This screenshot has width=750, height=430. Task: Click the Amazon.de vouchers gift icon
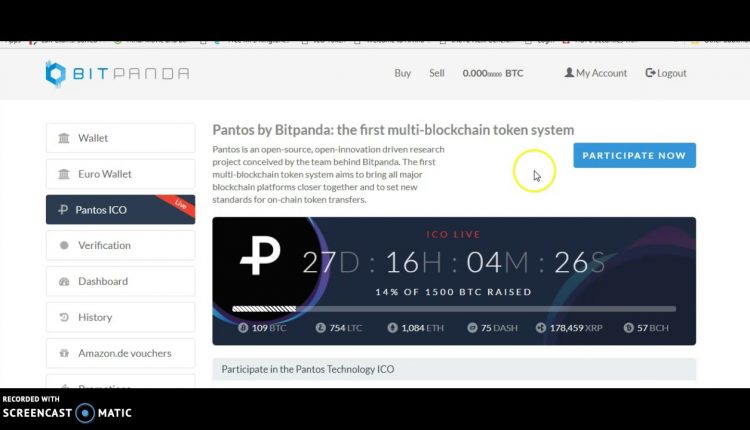tap(64, 353)
